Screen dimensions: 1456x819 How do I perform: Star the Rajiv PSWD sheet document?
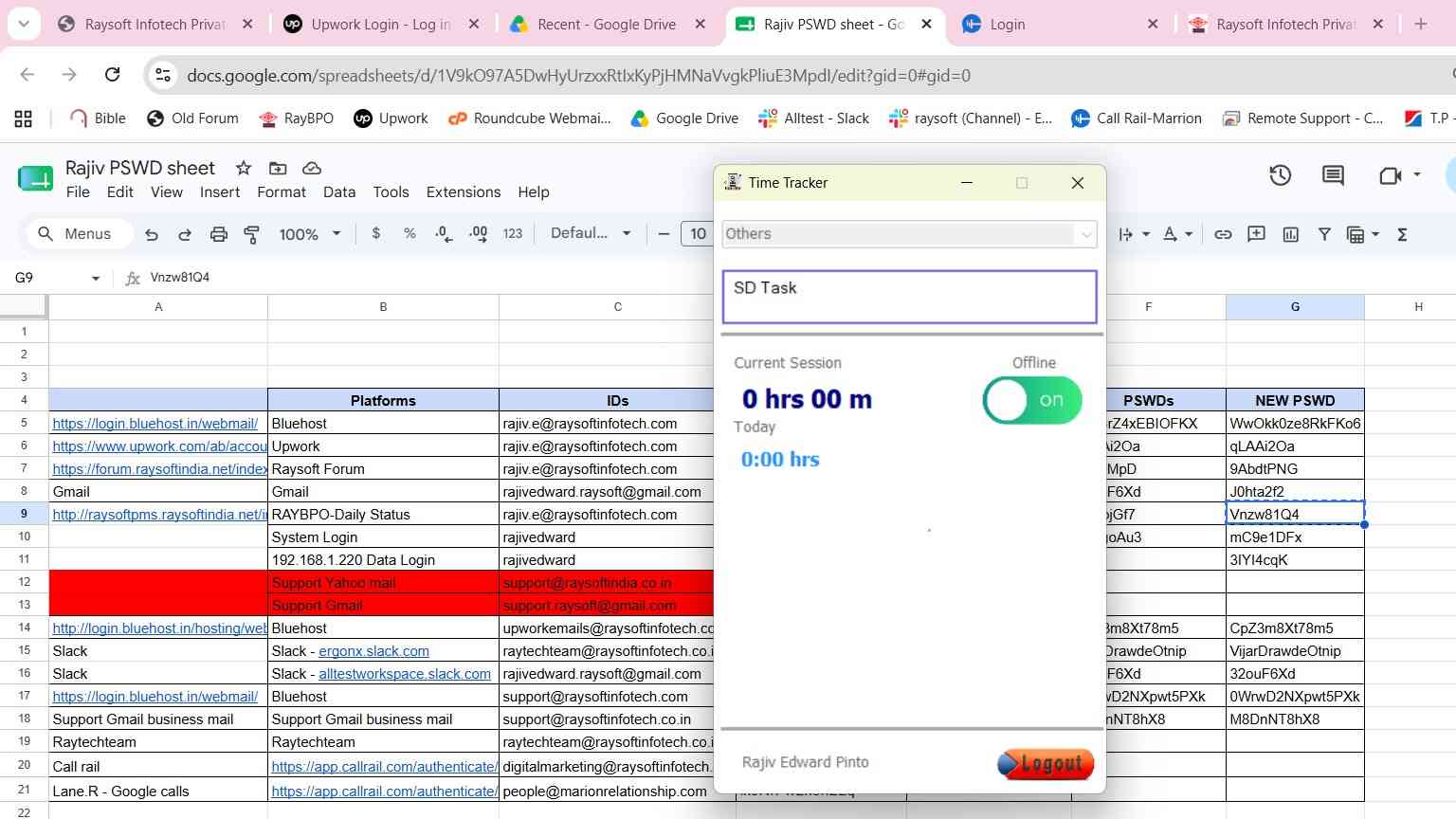244,168
